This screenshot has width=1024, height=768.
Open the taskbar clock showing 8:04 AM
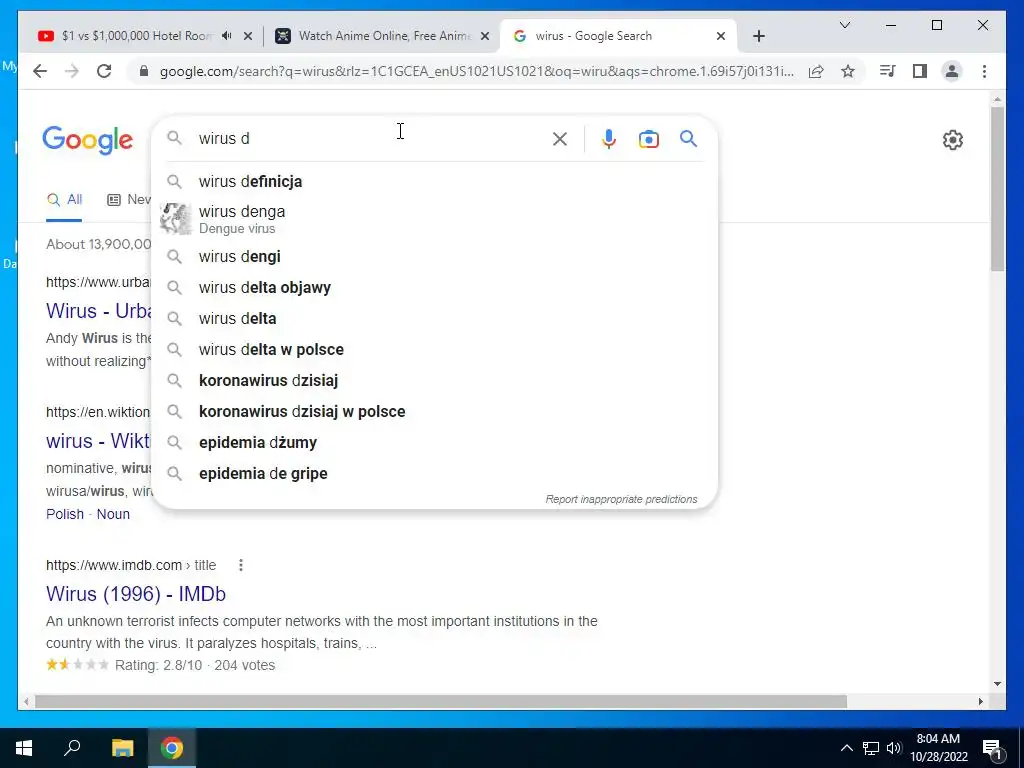tap(938, 748)
